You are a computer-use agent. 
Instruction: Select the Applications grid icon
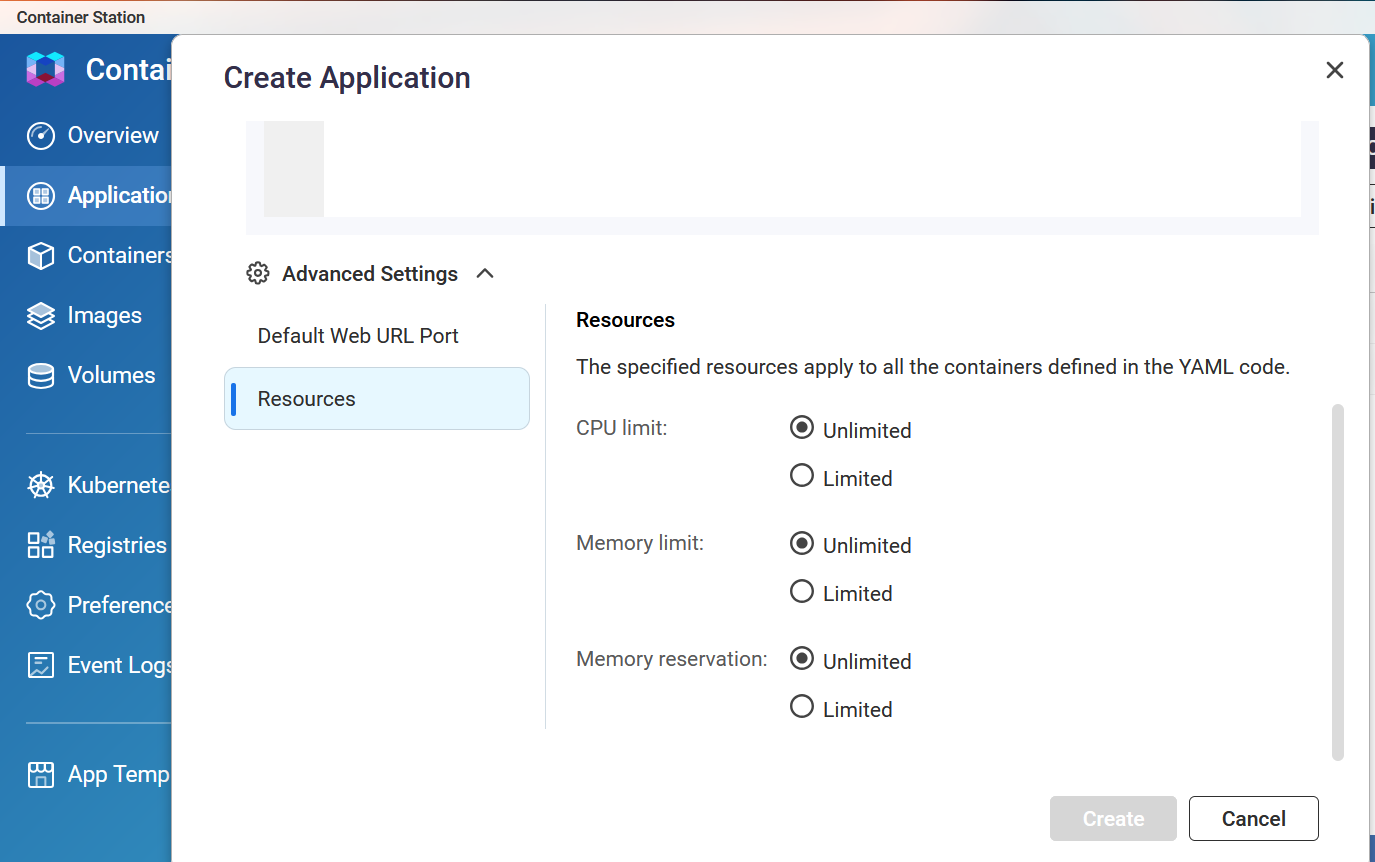41,196
